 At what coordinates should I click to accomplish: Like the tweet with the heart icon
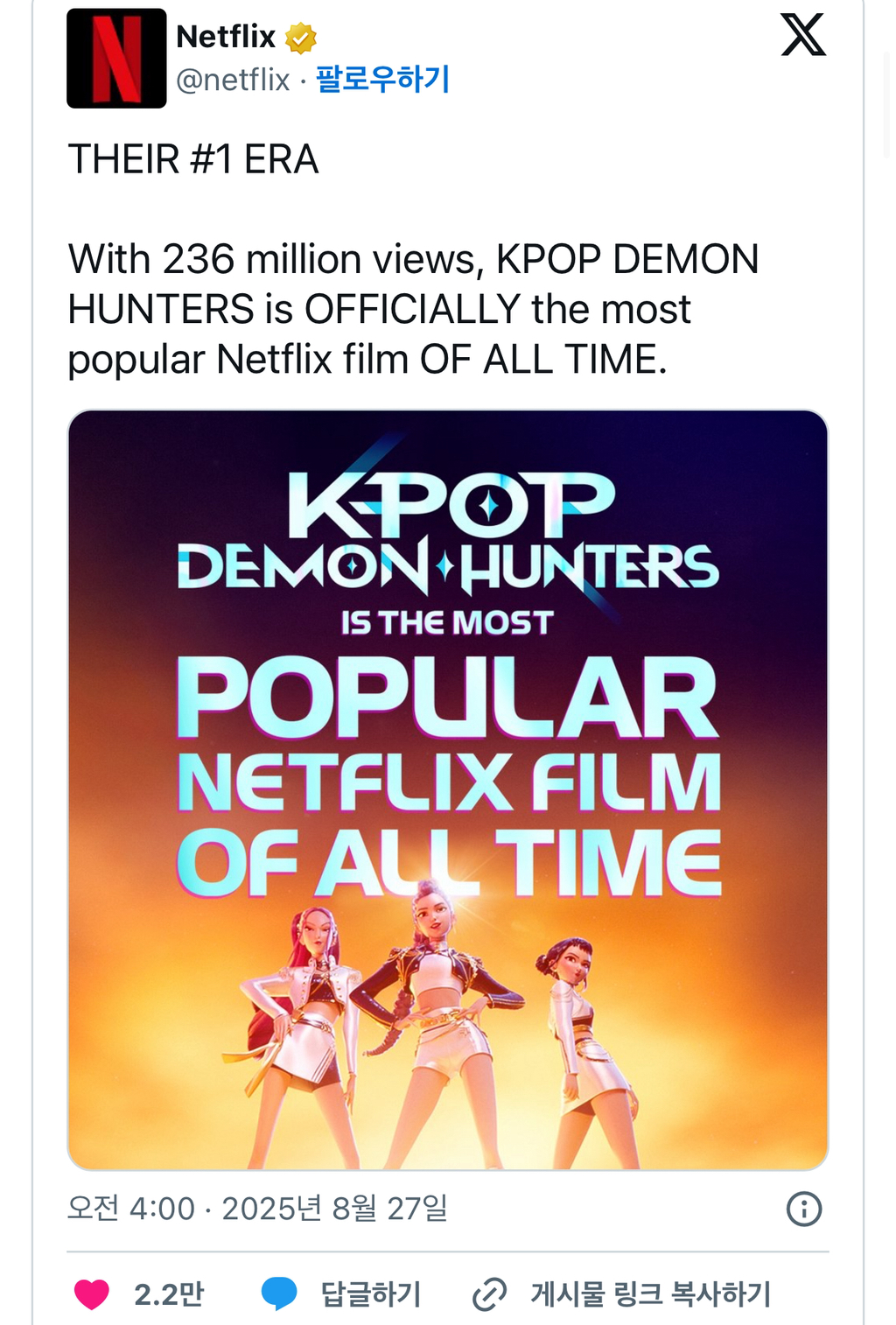[x=92, y=1293]
